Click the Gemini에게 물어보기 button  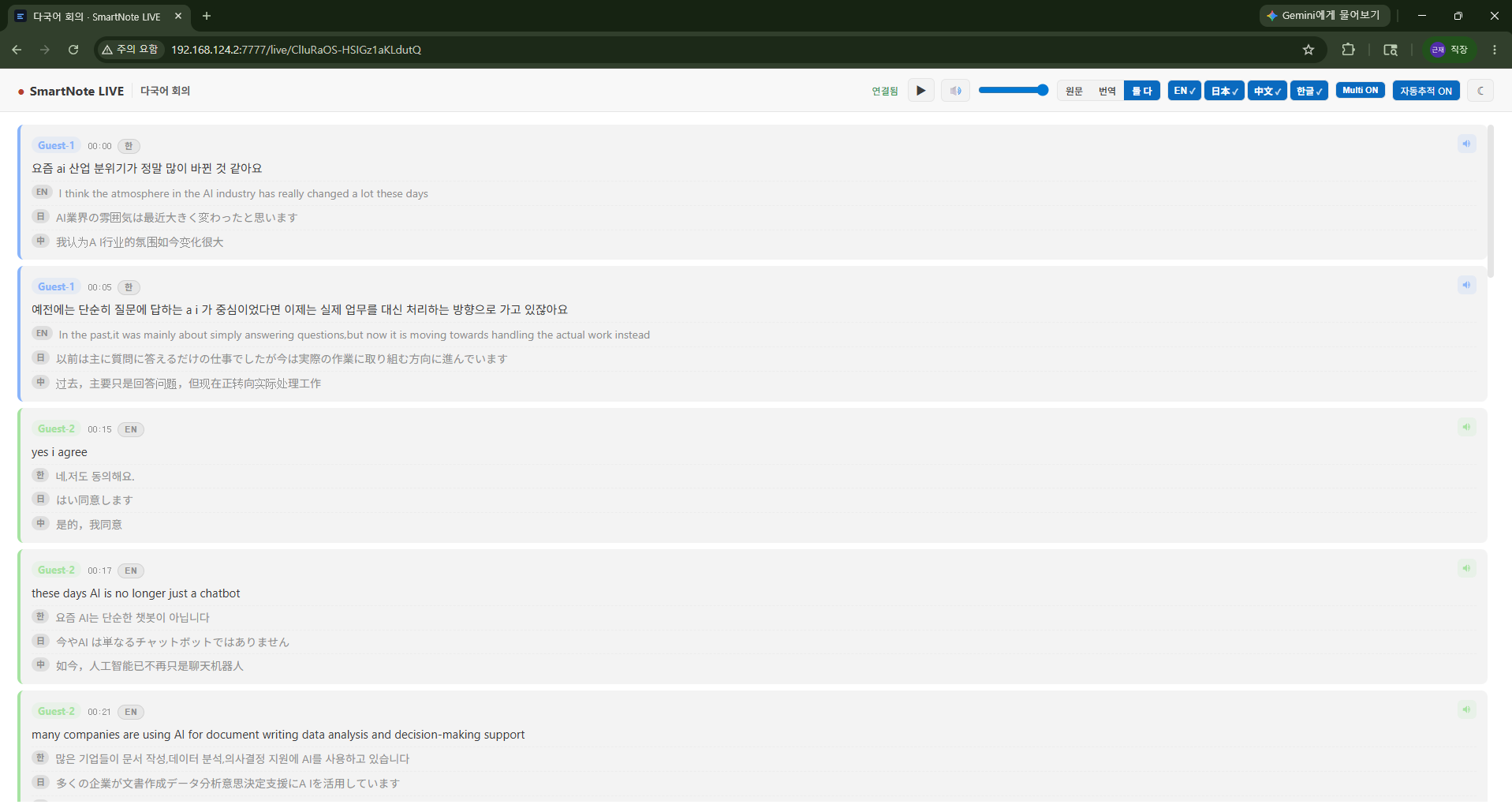pyautogui.click(x=1324, y=16)
